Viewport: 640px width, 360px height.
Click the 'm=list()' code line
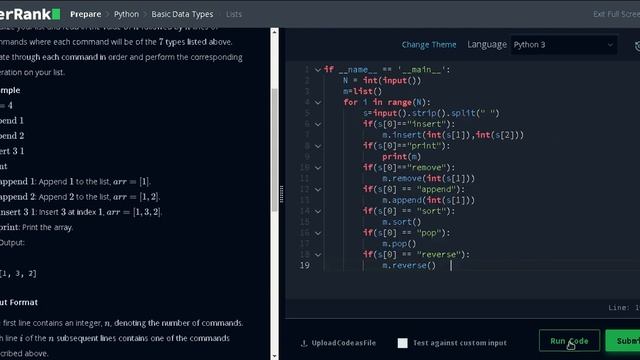point(362,91)
